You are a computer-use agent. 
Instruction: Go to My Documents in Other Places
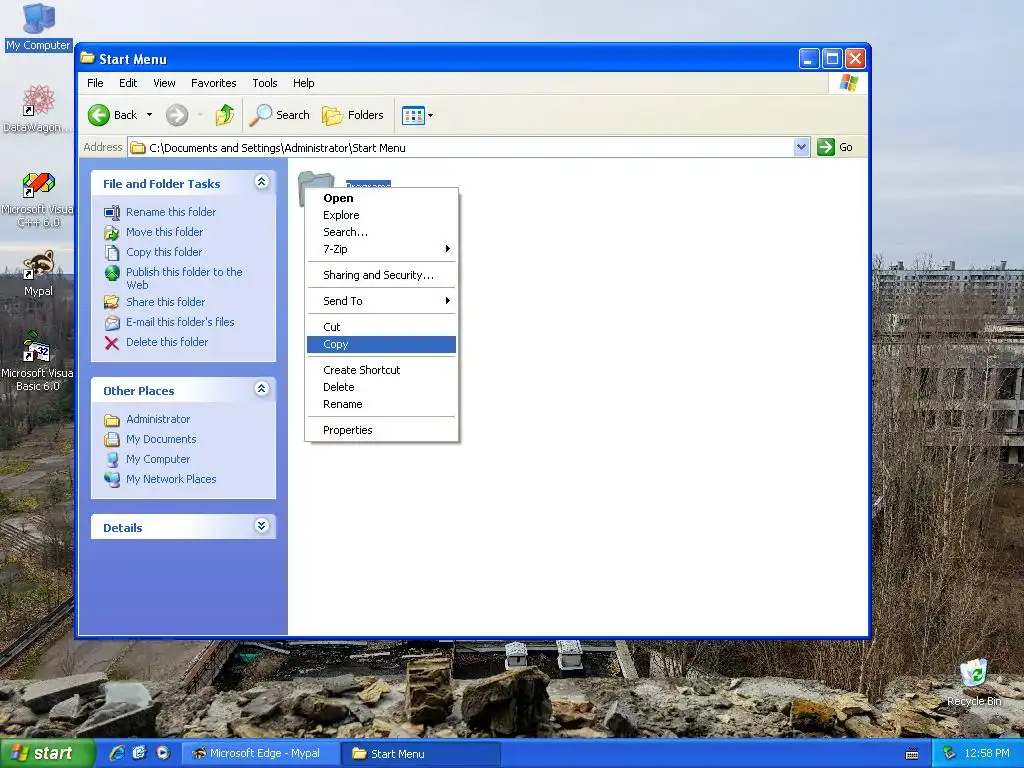[161, 440]
